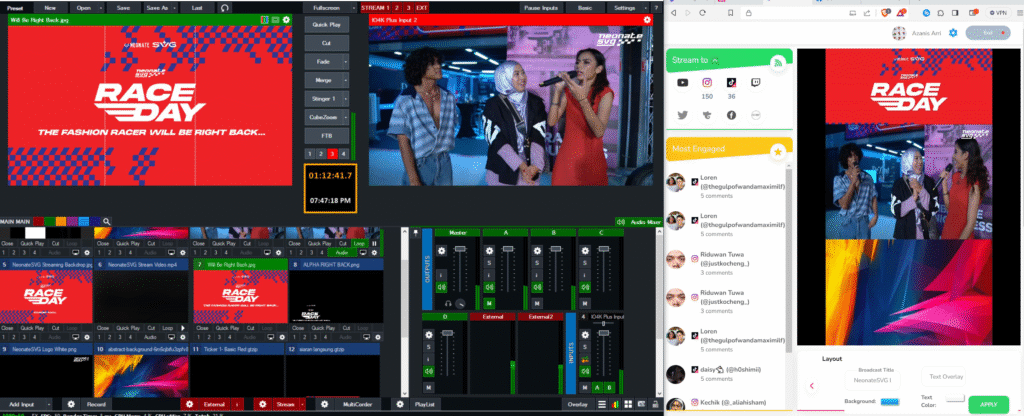
Task: Toggle overlay channel 3 under the transition buttons
Action: [332, 153]
